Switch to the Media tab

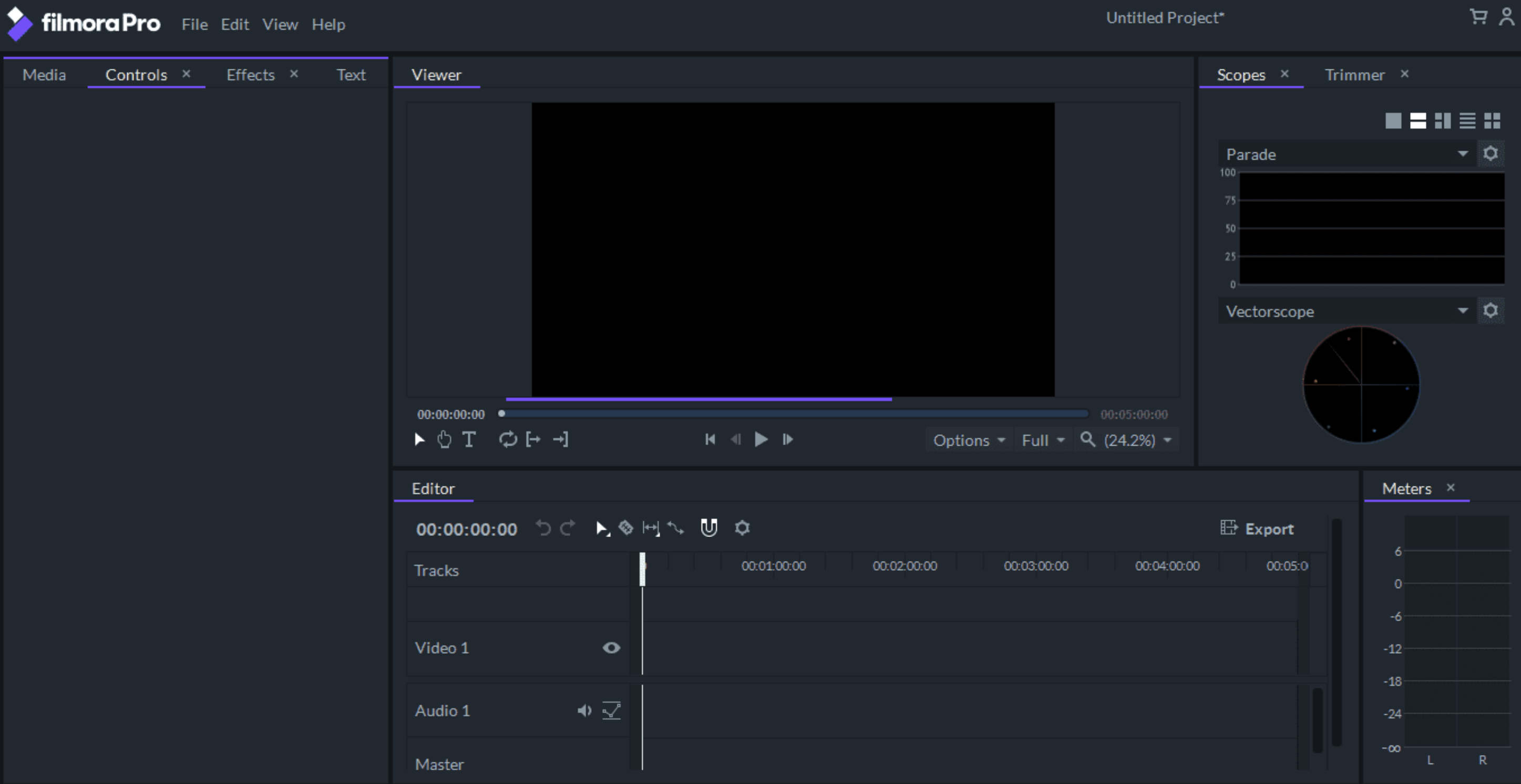(x=44, y=75)
